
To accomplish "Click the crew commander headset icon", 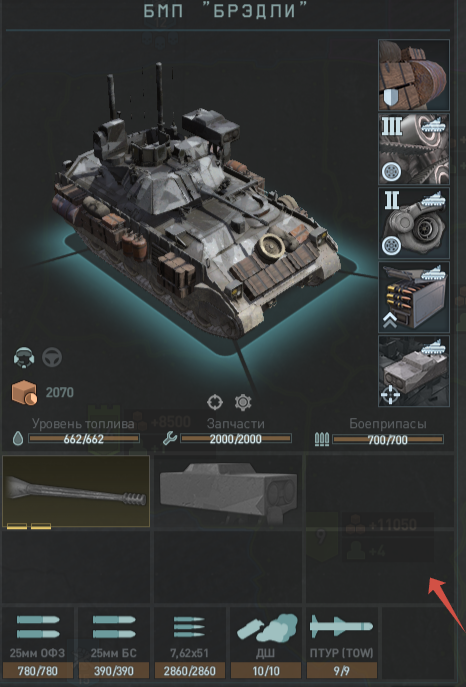I will click(x=24, y=358).
